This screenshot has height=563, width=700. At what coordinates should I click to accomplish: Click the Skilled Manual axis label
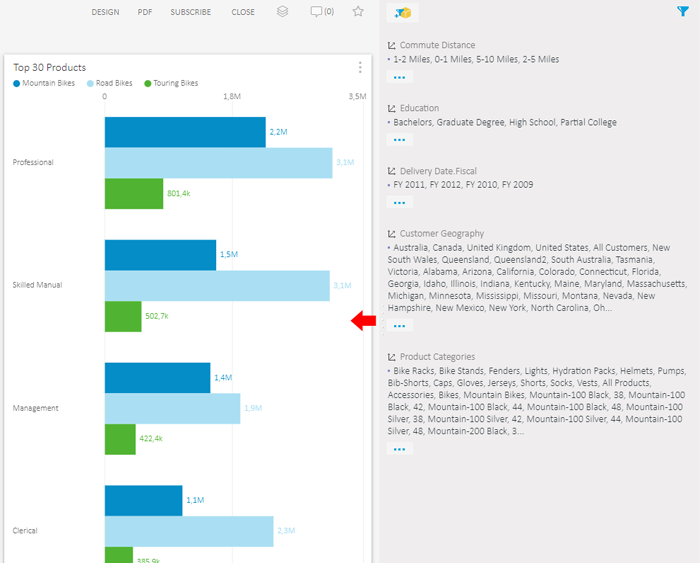click(x=38, y=285)
